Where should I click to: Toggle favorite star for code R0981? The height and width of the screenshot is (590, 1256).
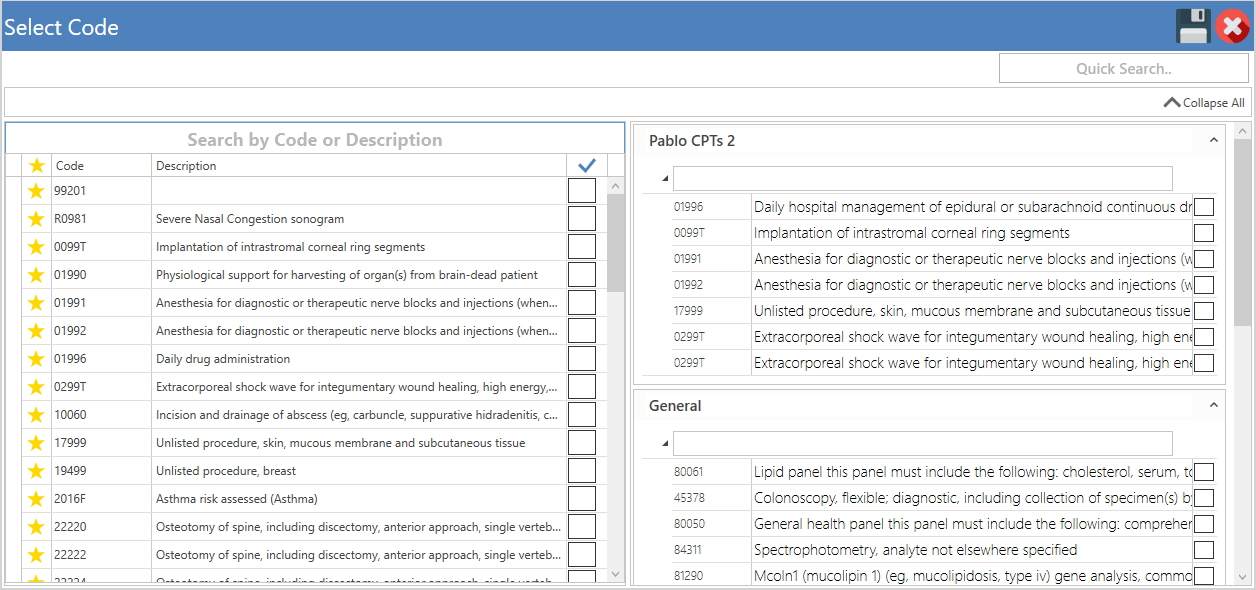(x=37, y=219)
